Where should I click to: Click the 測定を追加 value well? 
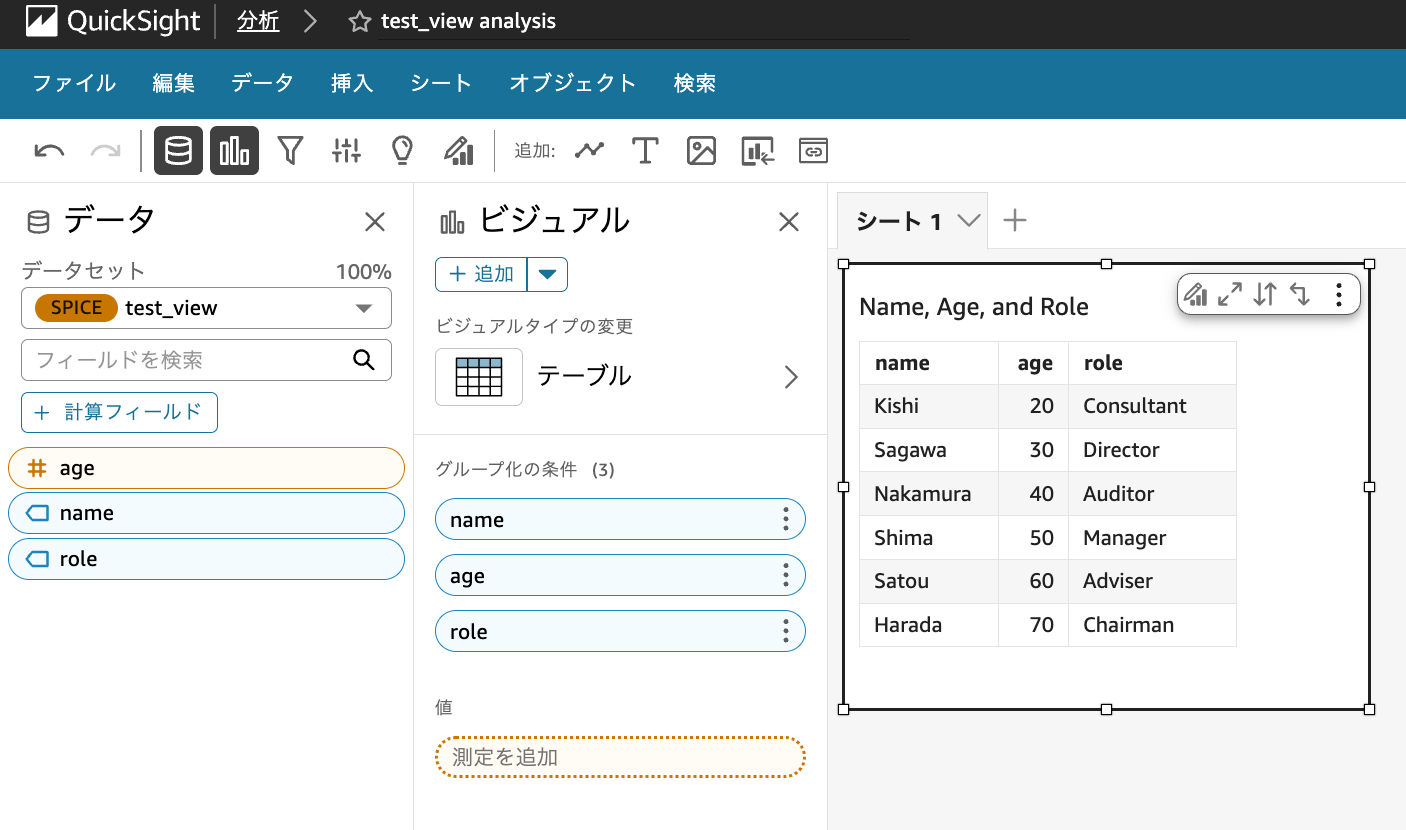click(x=620, y=757)
